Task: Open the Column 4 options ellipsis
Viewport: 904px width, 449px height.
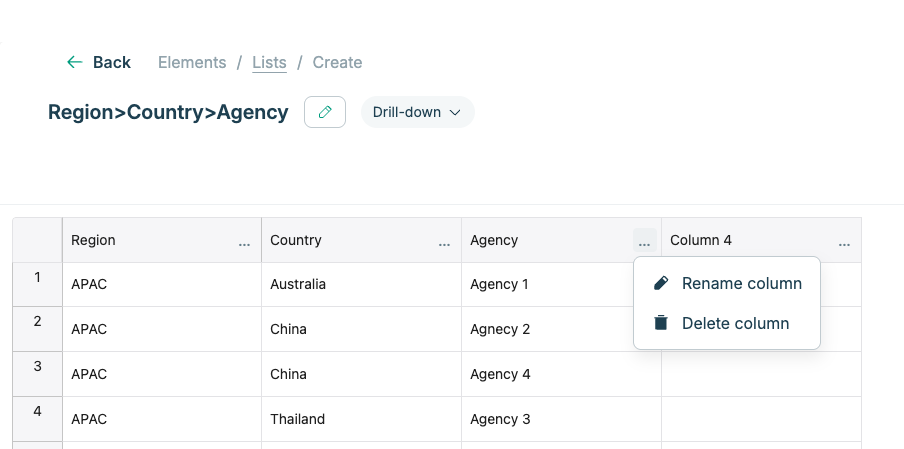Action: [x=844, y=244]
